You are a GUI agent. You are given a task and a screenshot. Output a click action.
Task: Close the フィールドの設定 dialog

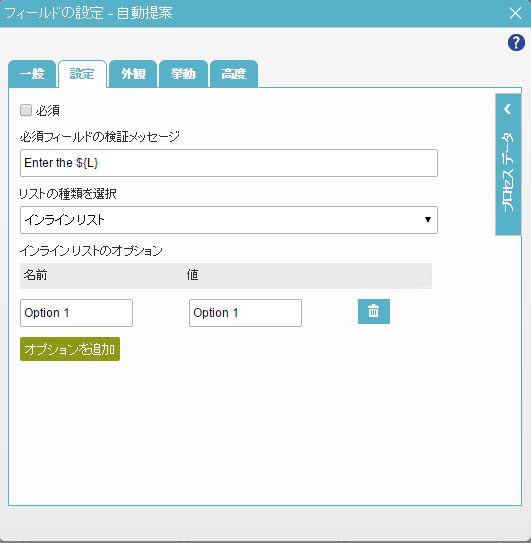pyautogui.click(x=515, y=13)
